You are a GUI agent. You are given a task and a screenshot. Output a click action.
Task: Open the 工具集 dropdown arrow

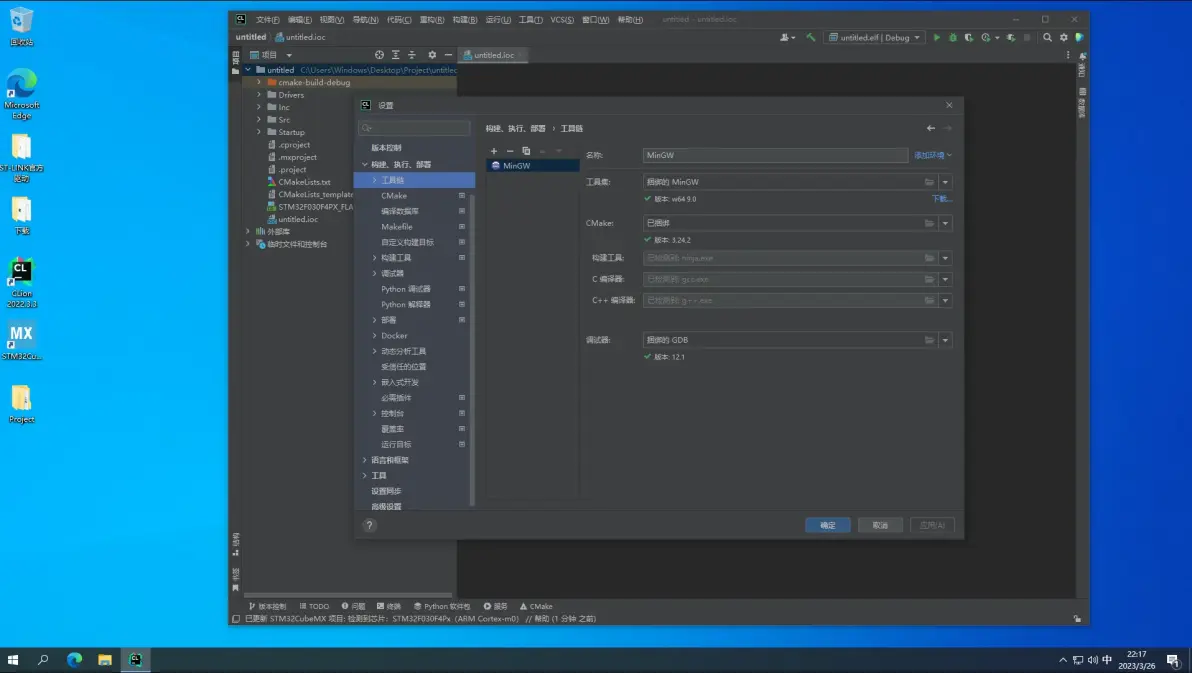point(945,182)
